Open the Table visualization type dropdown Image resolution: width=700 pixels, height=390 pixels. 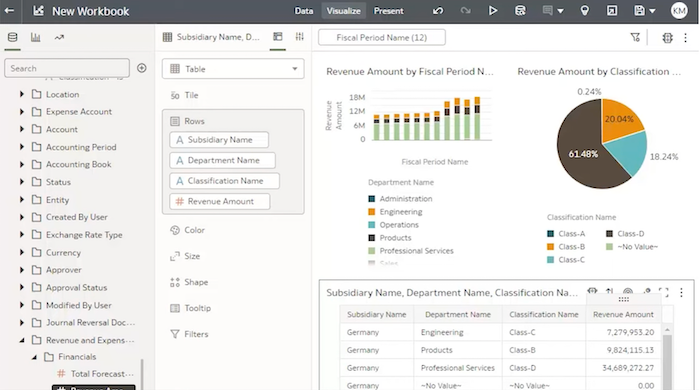pyautogui.click(x=233, y=69)
